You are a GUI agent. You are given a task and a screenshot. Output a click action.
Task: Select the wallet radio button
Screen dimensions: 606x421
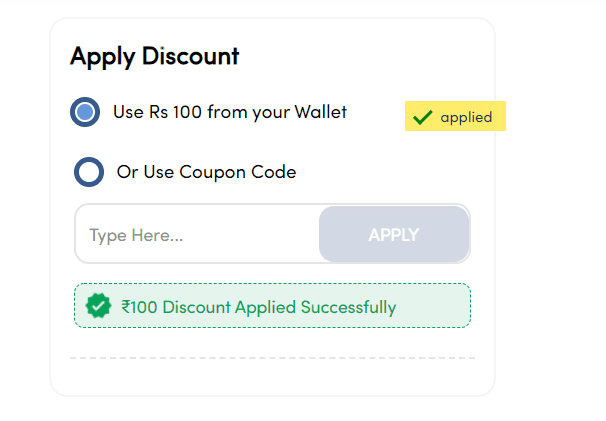[x=85, y=112]
